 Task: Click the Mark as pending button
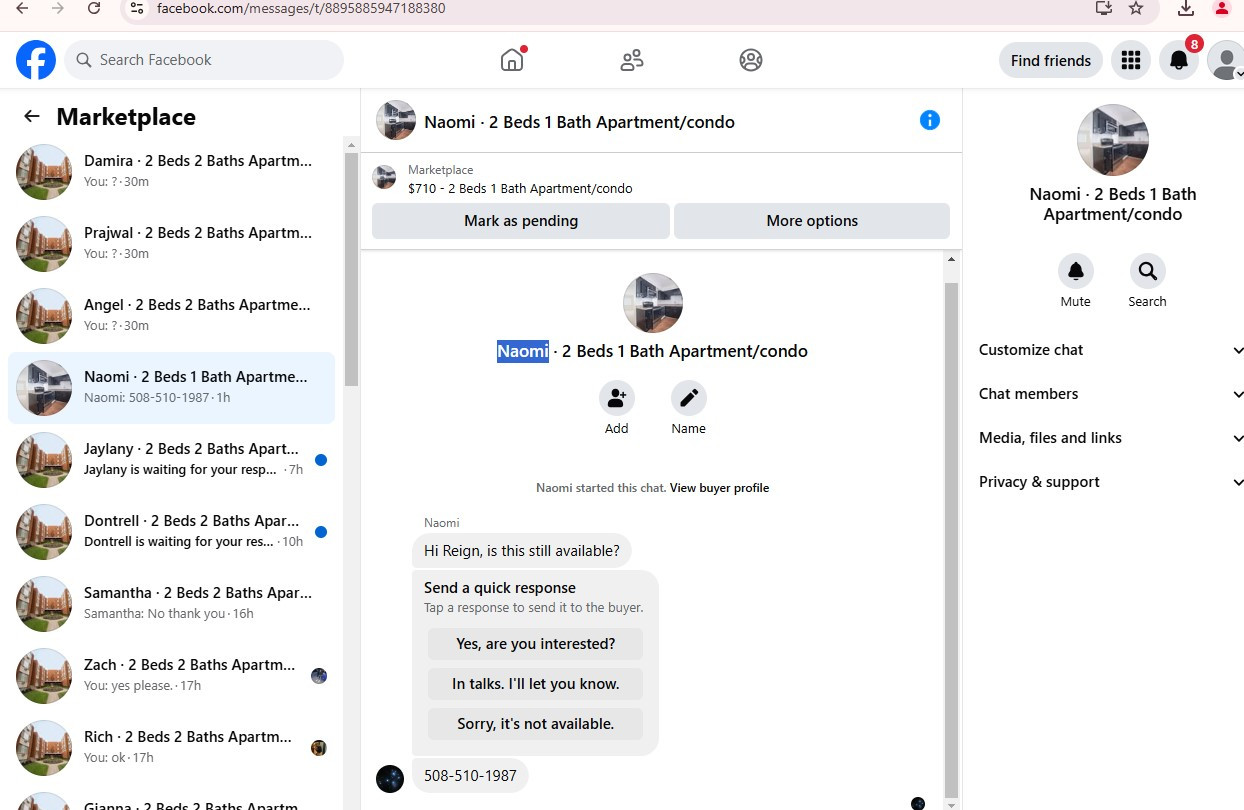(x=521, y=221)
